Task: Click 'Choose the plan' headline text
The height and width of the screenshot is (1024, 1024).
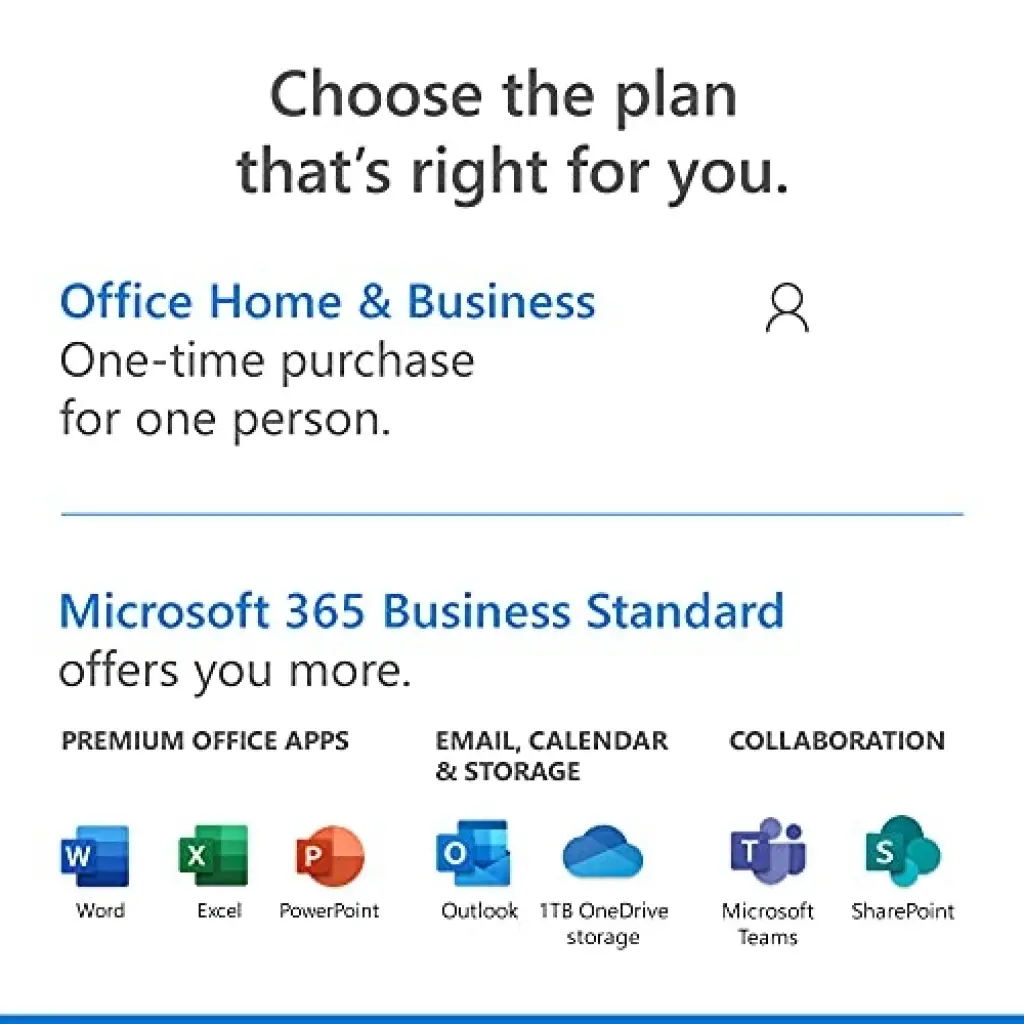Action: [504, 95]
